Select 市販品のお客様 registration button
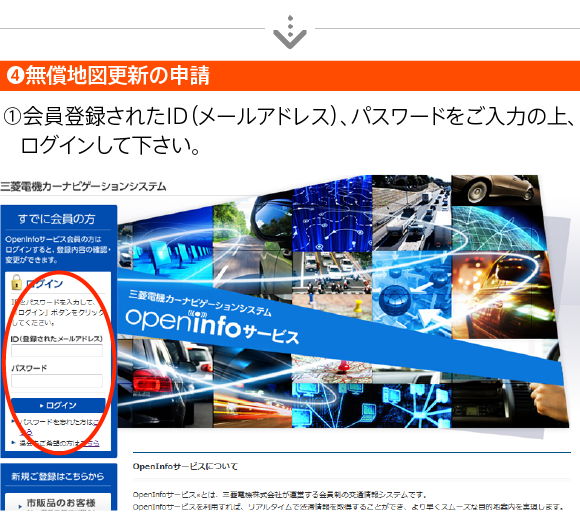The width and height of the screenshot is (580, 523). [x=58, y=502]
